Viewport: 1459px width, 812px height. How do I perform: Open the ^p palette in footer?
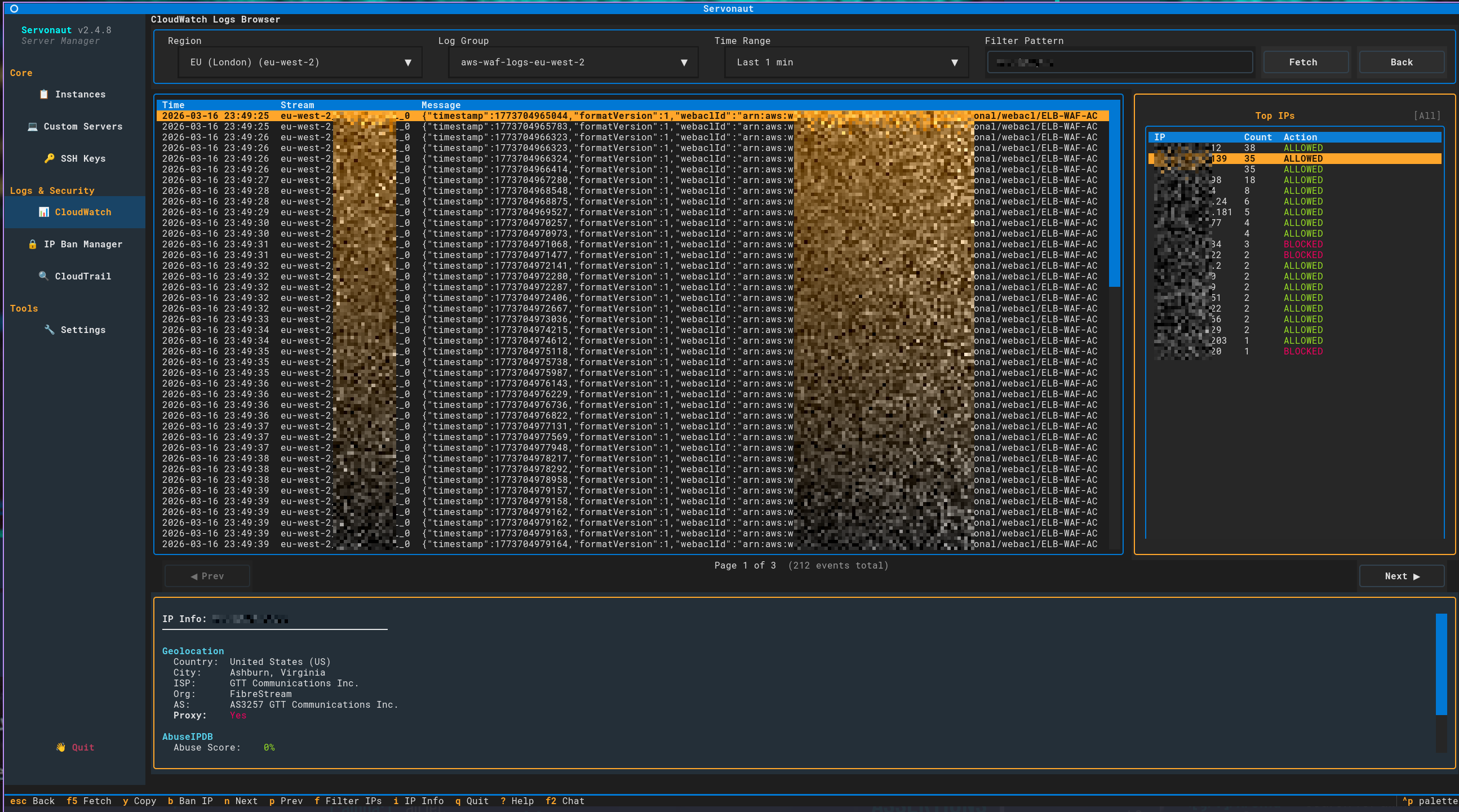point(1430,801)
